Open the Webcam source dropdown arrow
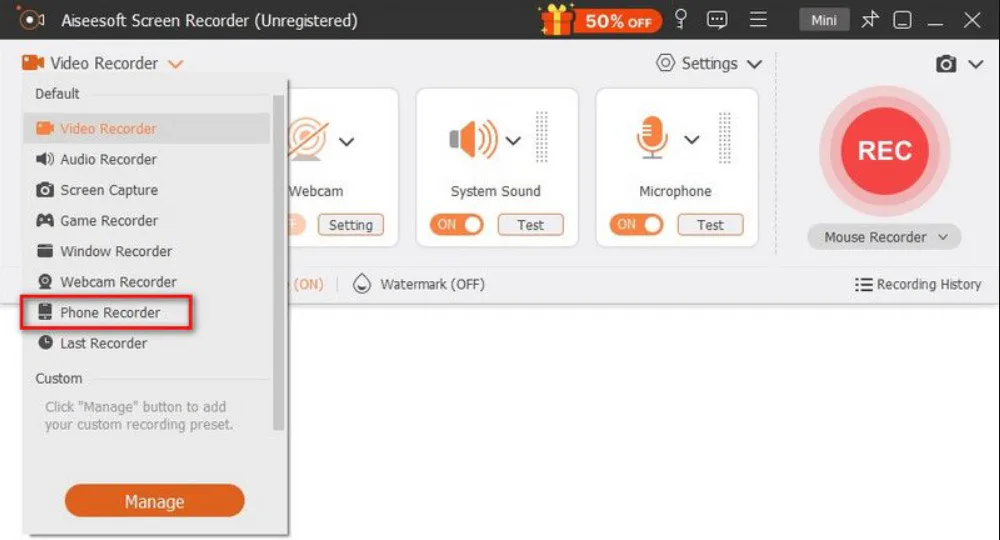This screenshot has height=540, width=1000. 346,142
